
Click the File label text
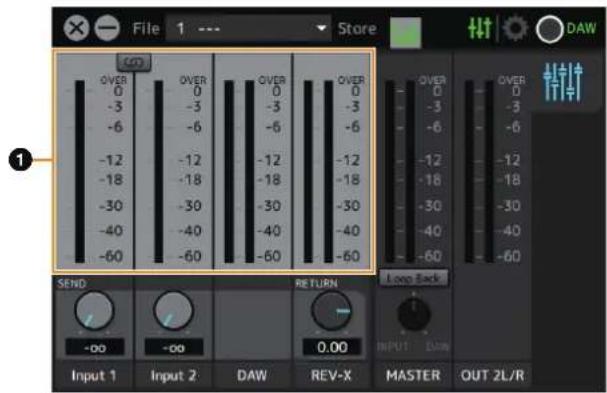click(x=146, y=28)
